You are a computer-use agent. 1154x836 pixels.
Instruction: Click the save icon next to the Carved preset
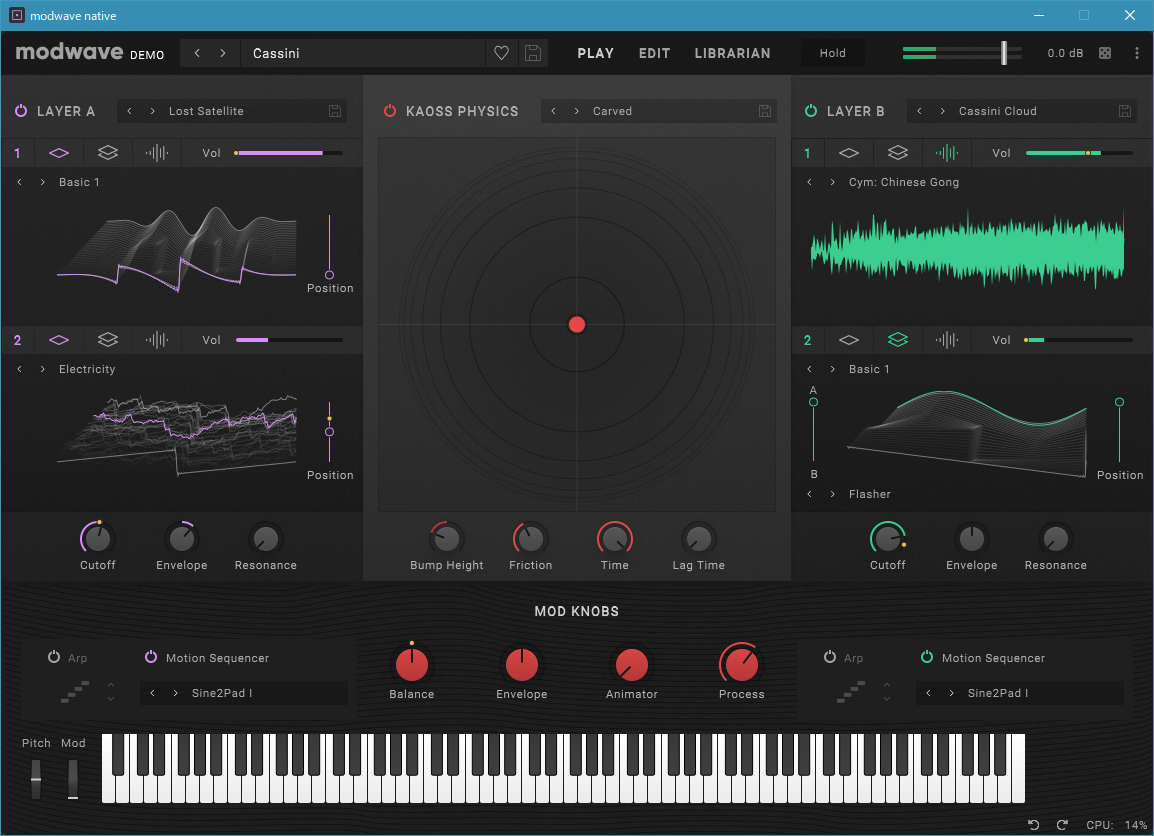tap(765, 111)
